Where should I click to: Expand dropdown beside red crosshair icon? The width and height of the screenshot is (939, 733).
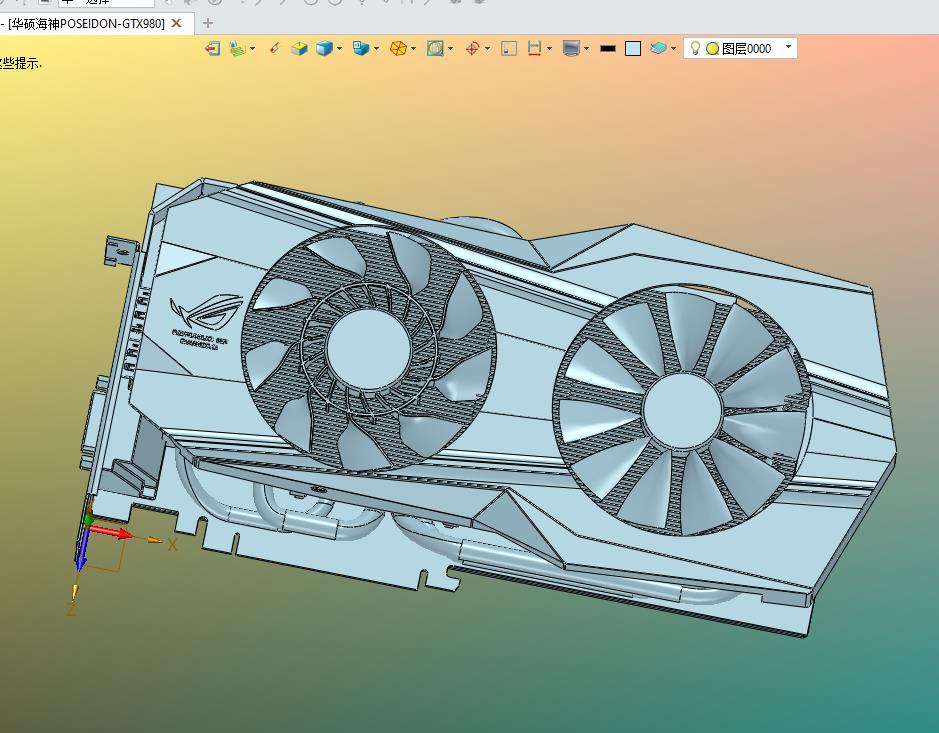487,49
